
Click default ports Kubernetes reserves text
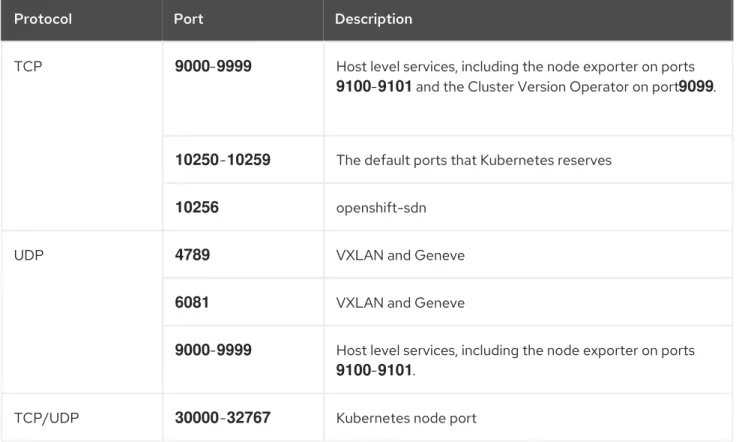point(474,160)
